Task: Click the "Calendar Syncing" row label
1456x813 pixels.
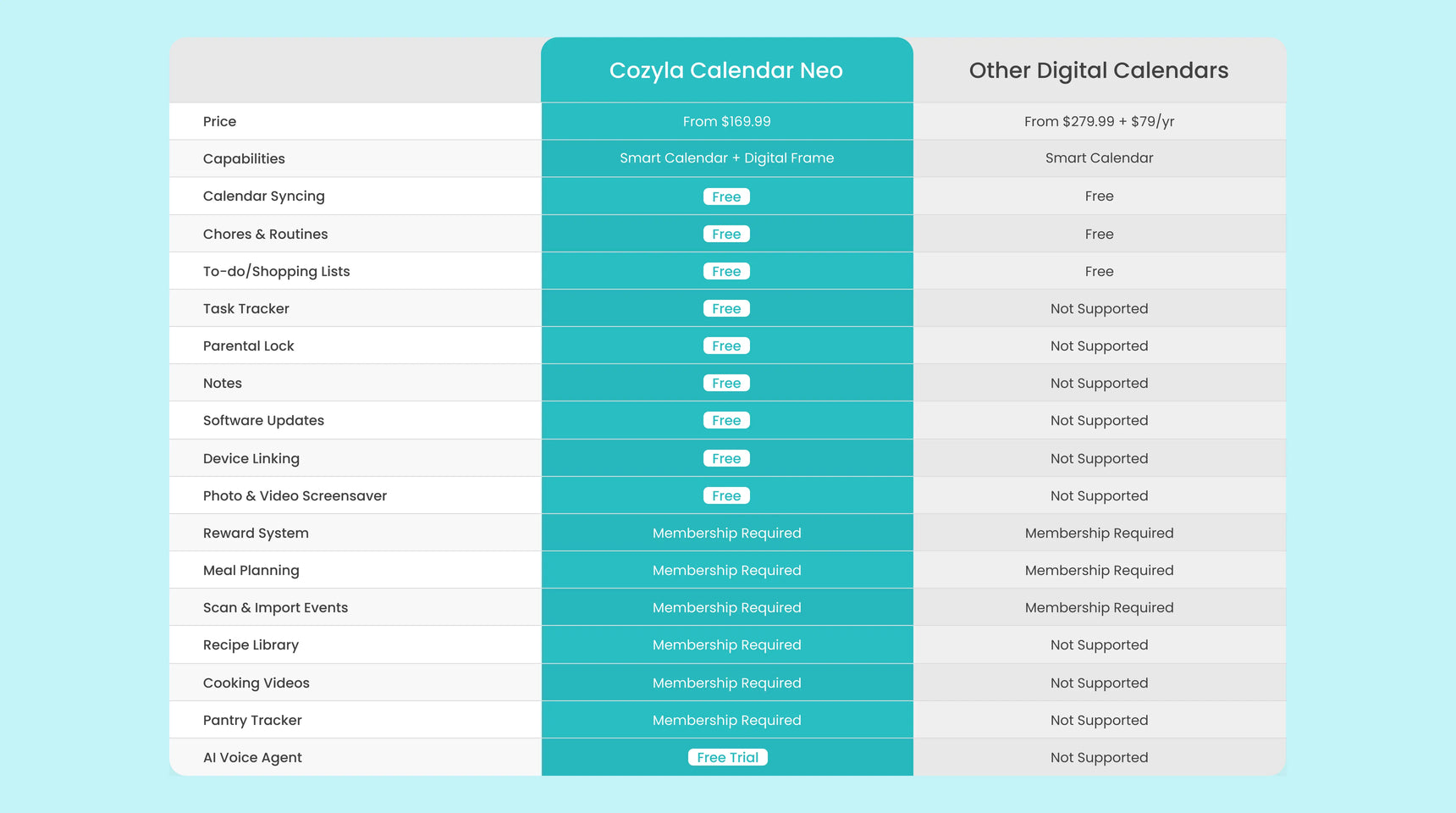Action: pyautogui.click(x=264, y=196)
